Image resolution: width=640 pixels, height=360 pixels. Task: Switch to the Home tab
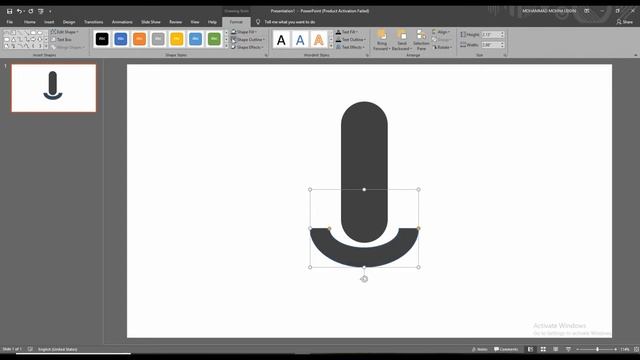click(29, 22)
